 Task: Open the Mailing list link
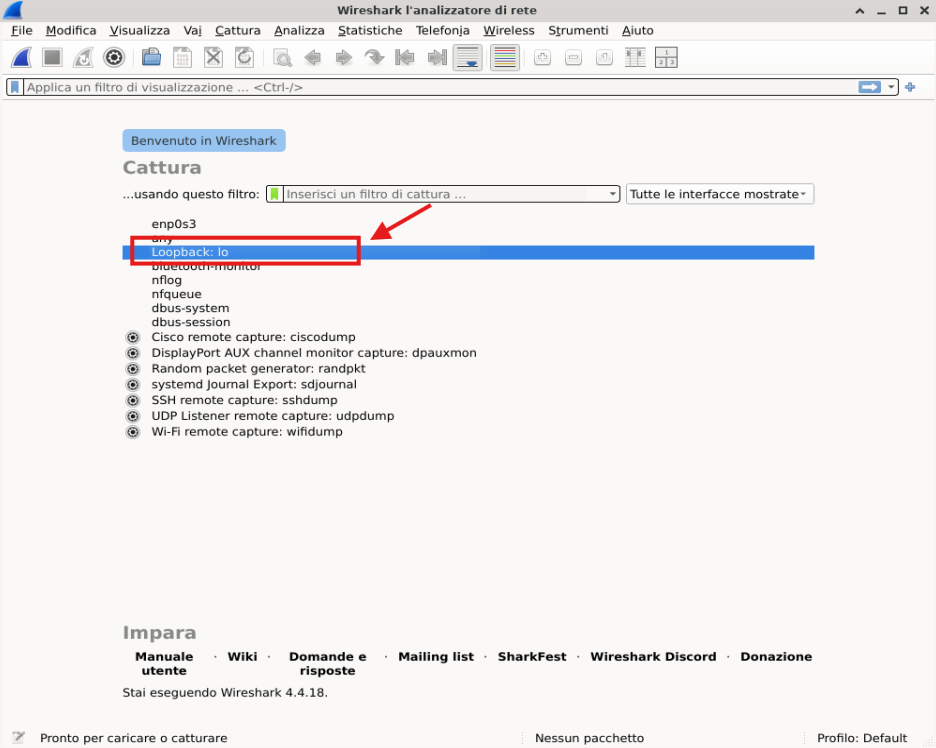click(436, 657)
